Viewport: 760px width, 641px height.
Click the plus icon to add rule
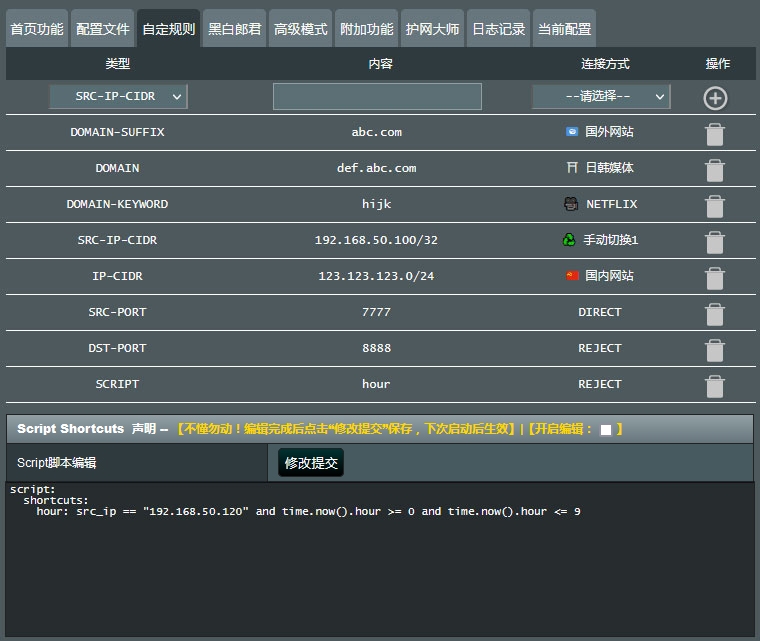[x=715, y=97]
